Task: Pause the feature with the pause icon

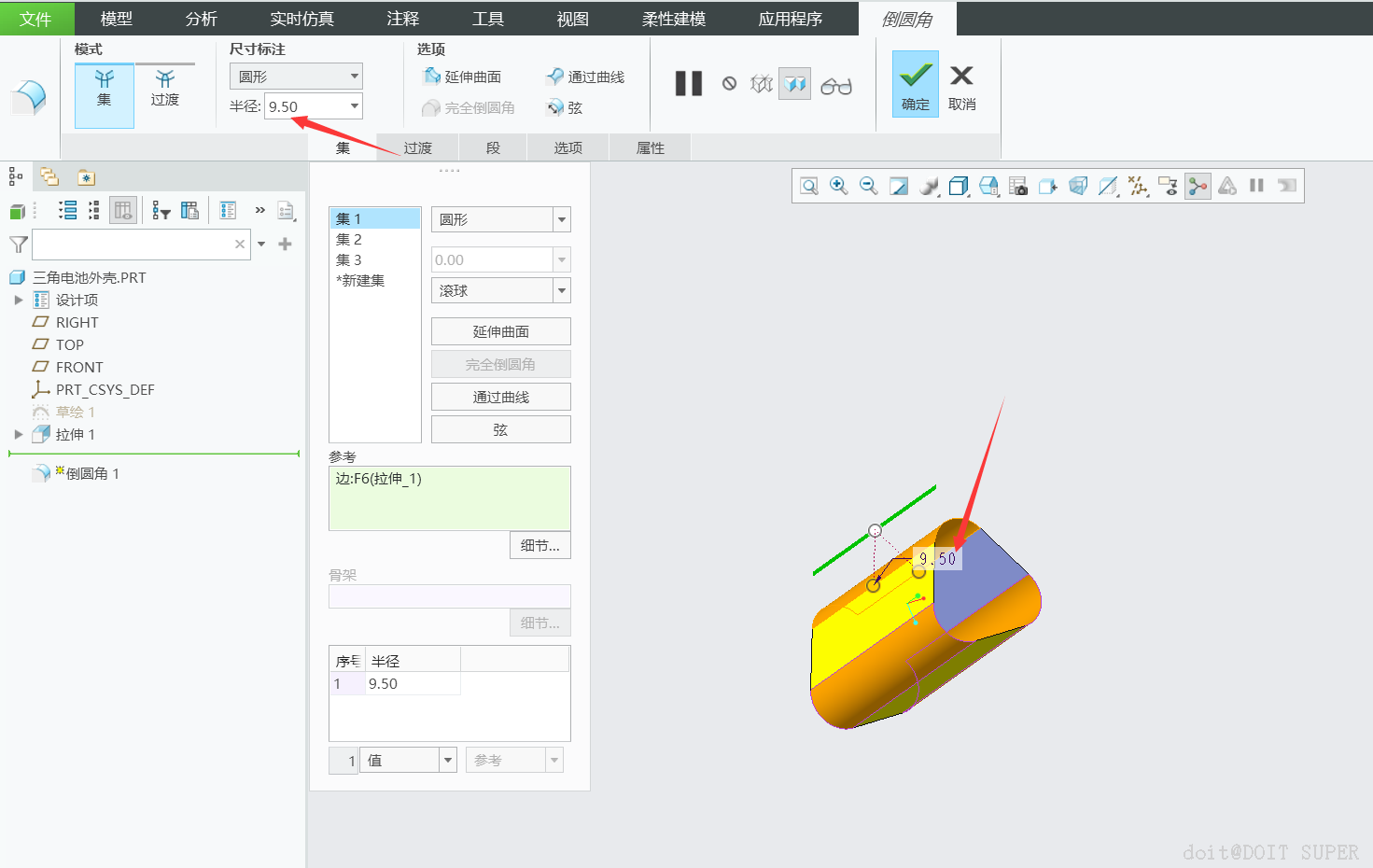Action: pos(689,84)
